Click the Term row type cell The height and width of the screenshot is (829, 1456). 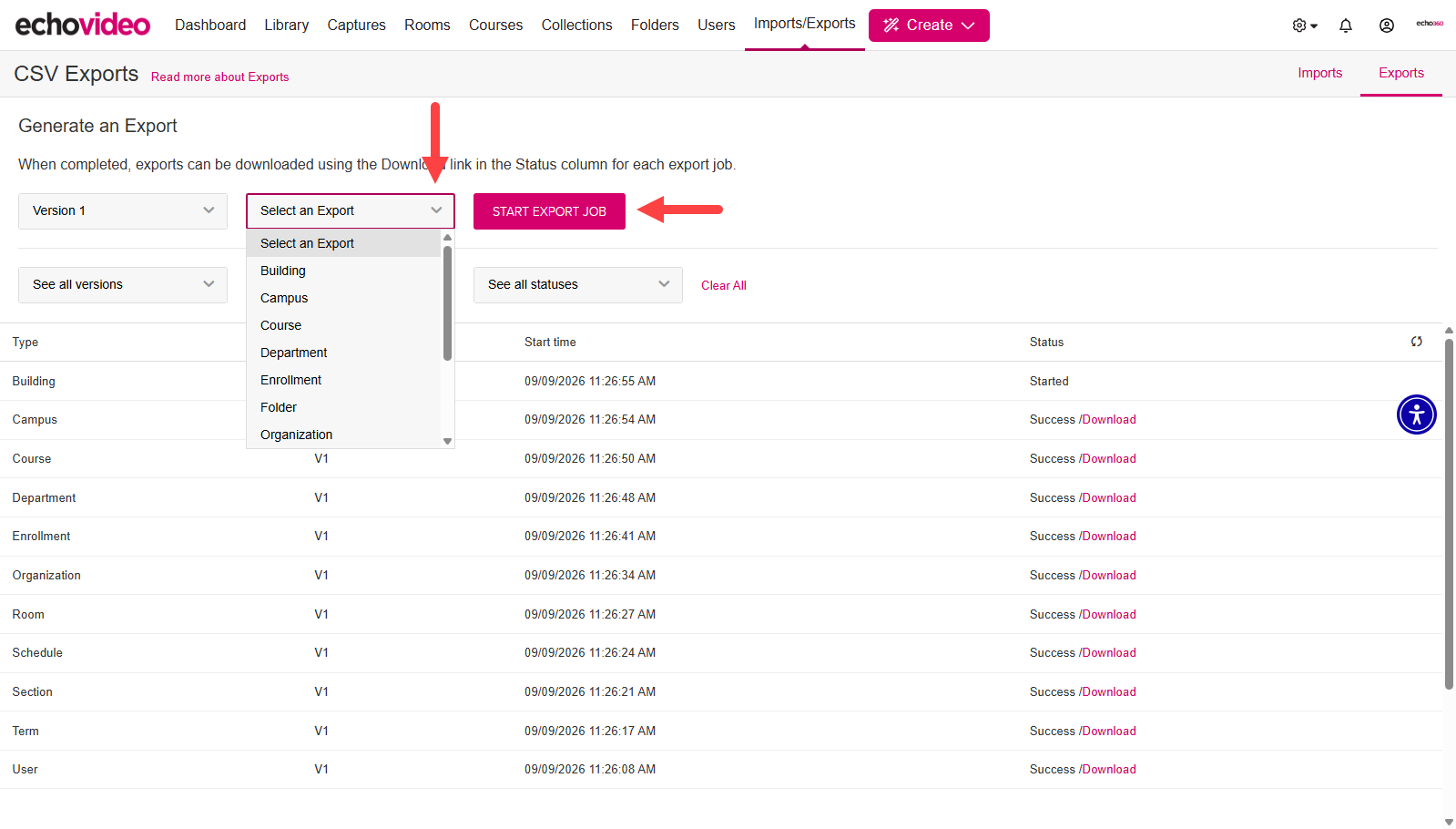click(25, 732)
